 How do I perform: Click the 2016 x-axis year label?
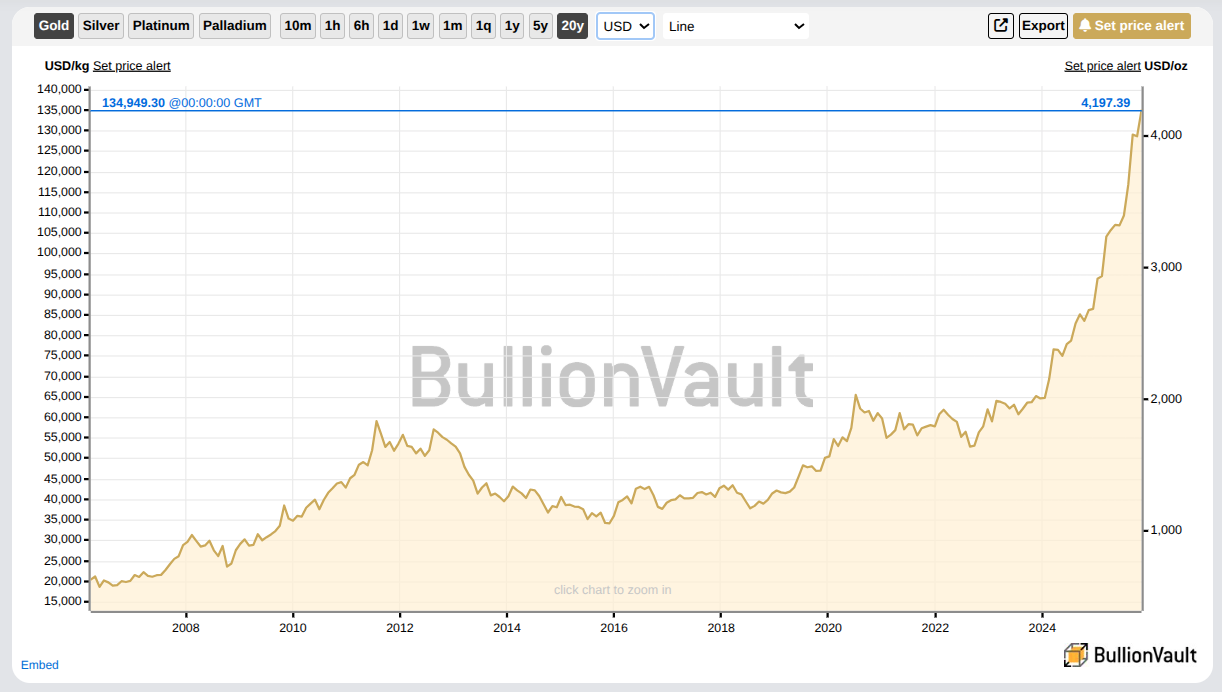[613, 628]
